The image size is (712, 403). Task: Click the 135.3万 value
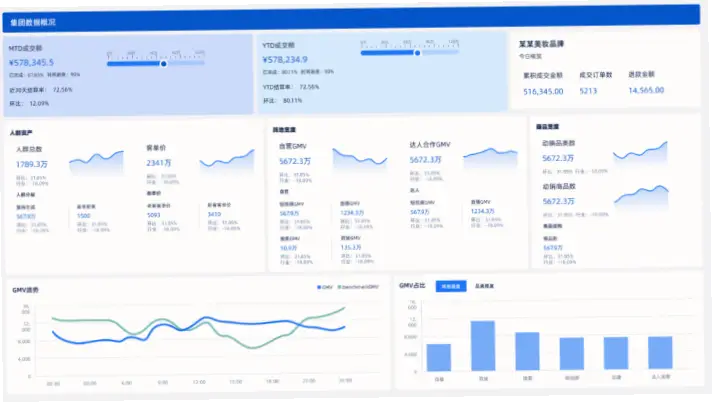tap(351, 247)
